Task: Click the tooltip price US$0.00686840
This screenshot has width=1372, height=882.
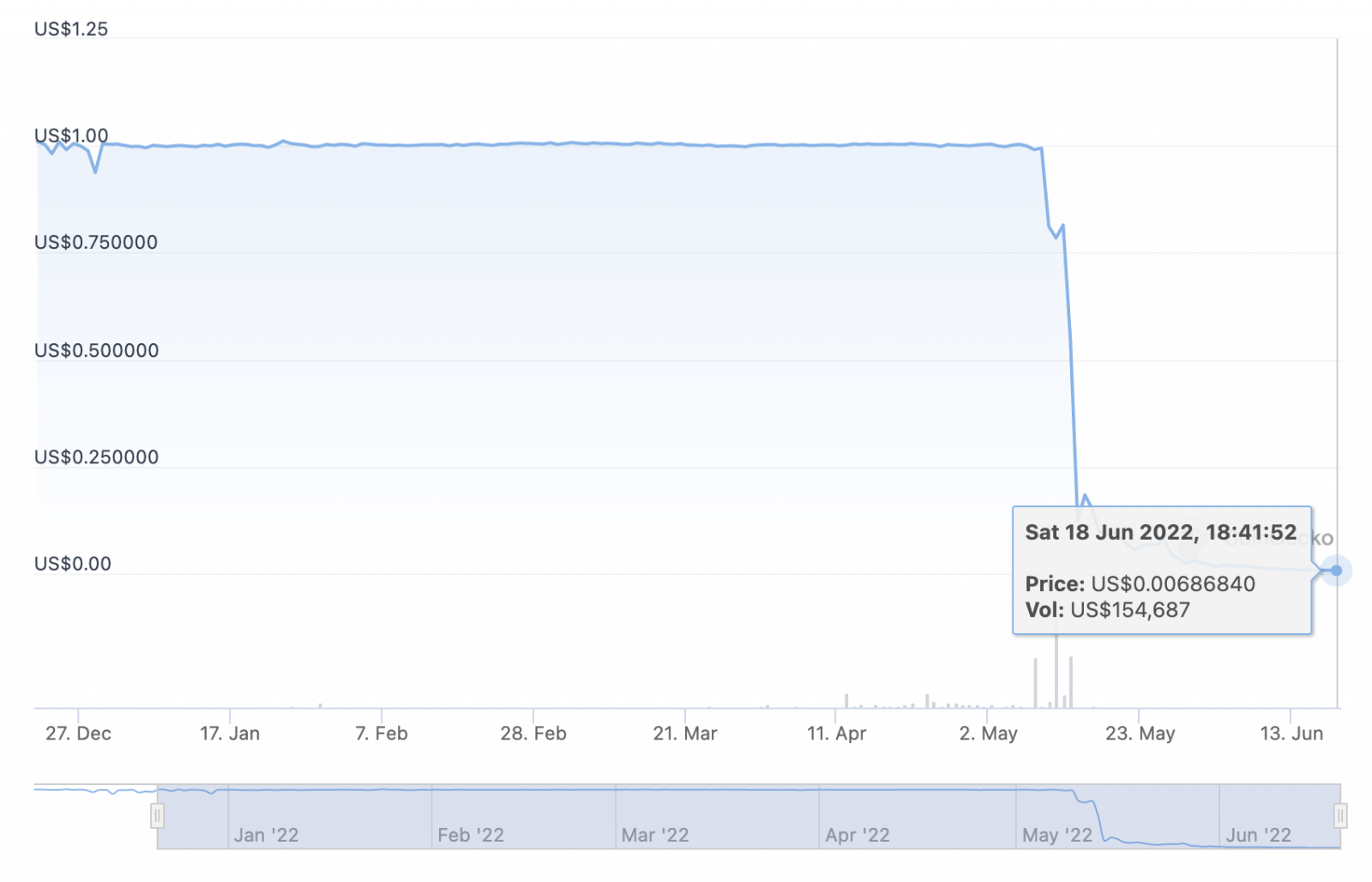Action: click(1172, 584)
